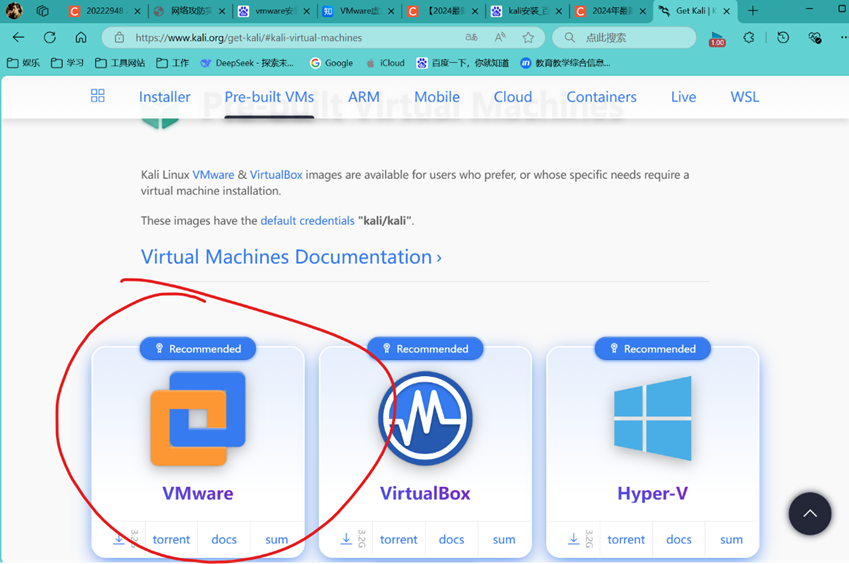Select ARM in page navigation

click(x=364, y=97)
